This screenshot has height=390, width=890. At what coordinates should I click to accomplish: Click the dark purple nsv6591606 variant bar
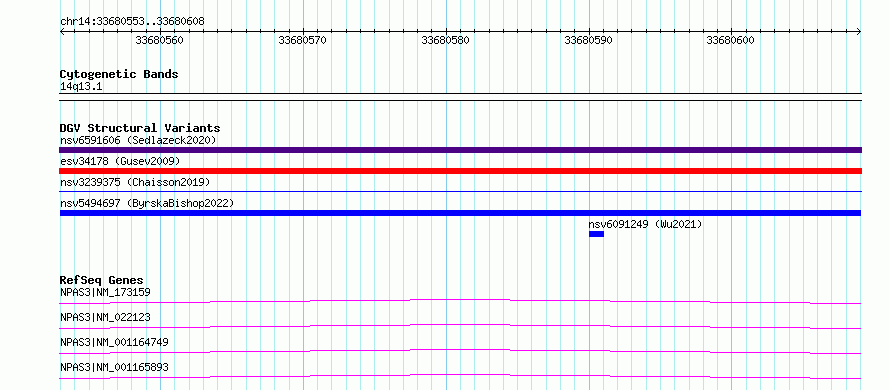point(460,150)
